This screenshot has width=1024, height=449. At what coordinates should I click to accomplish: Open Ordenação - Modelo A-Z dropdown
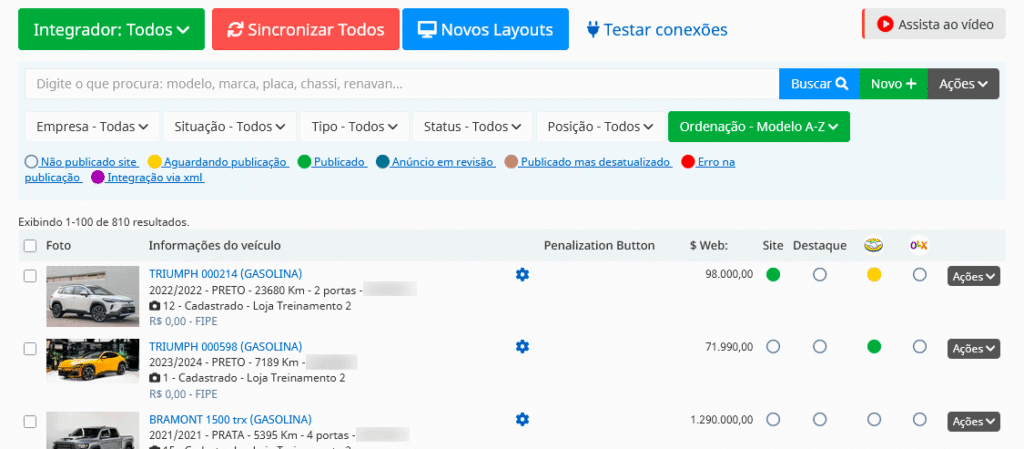pos(759,127)
